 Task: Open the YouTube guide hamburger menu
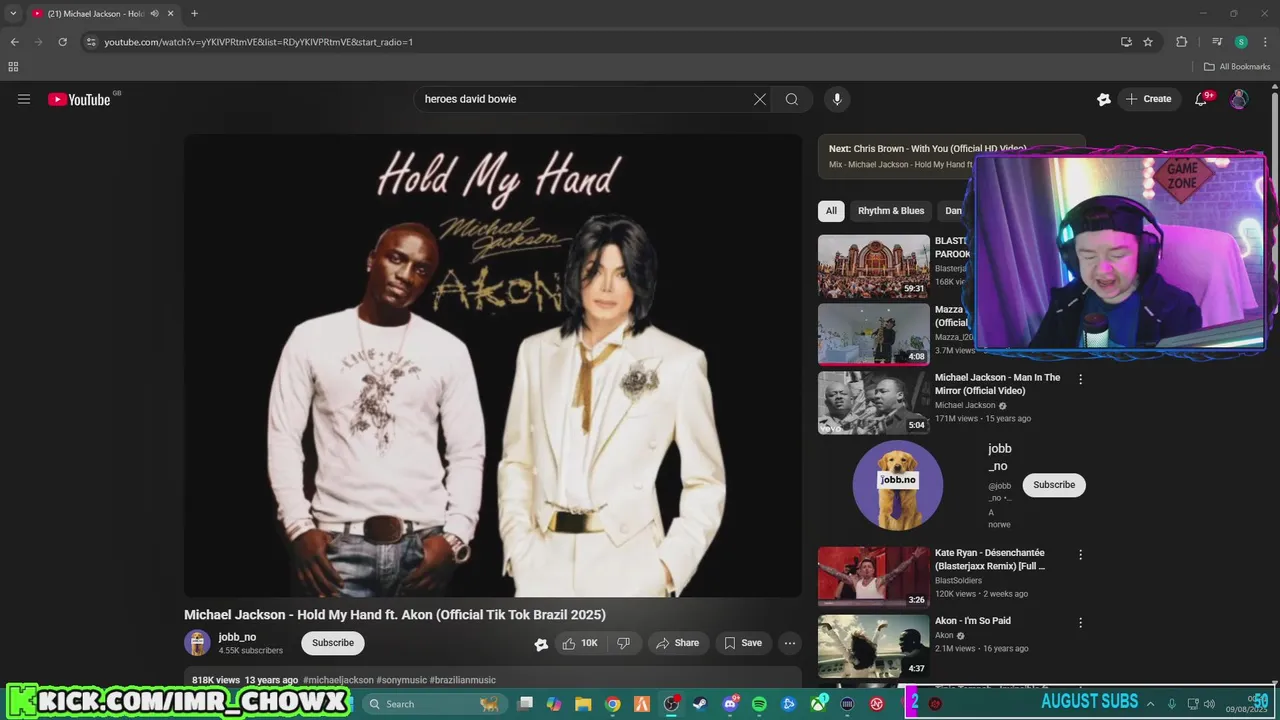coord(24,99)
